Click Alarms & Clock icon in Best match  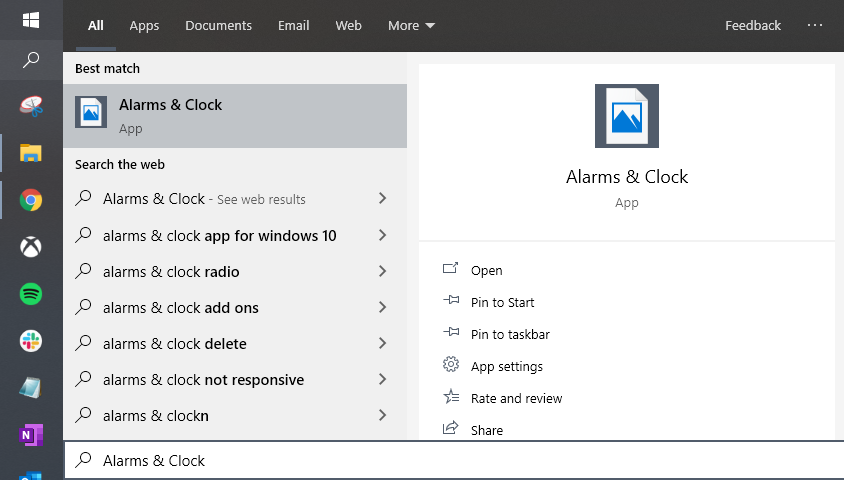point(90,112)
